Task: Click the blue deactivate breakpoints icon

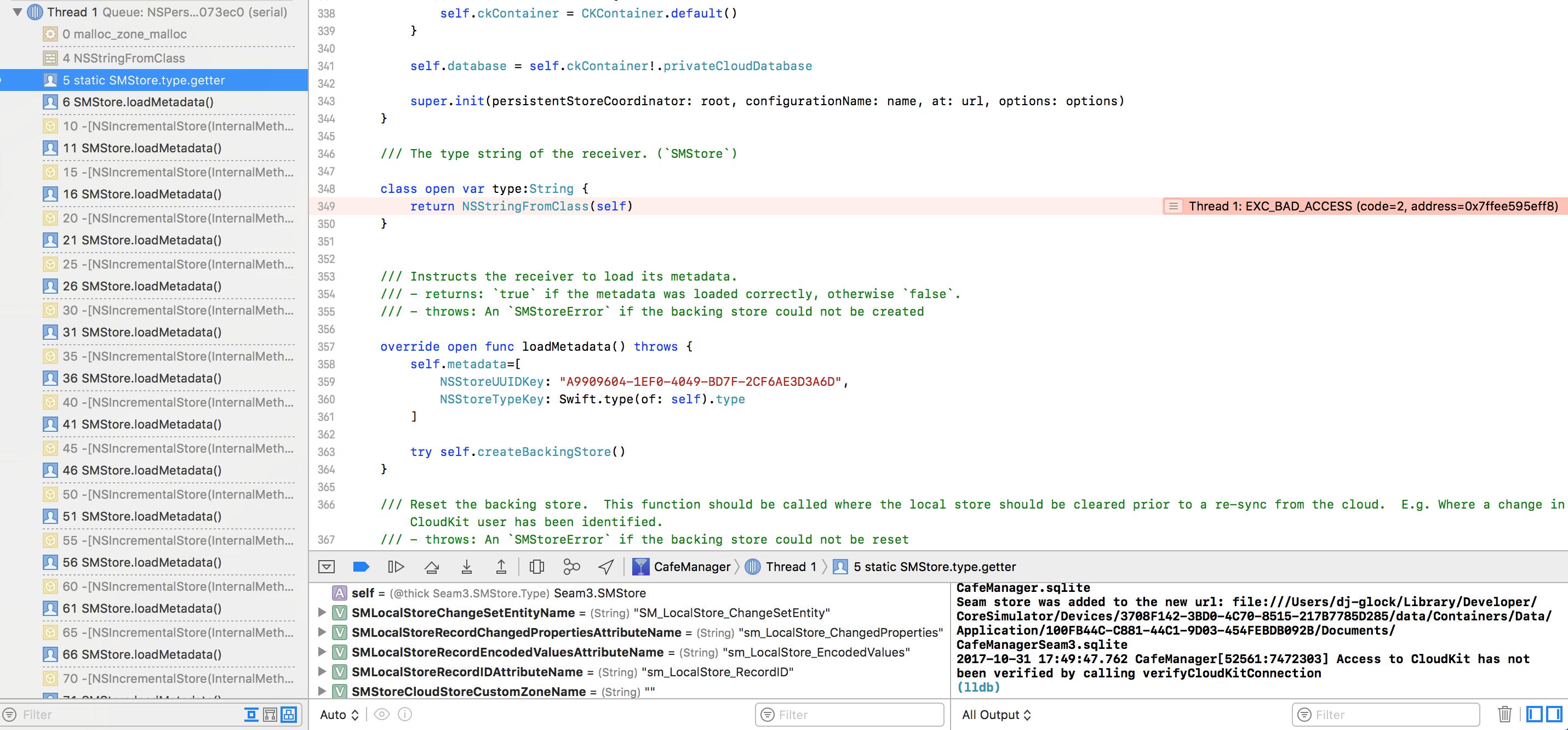Action: tap(361, 567)
